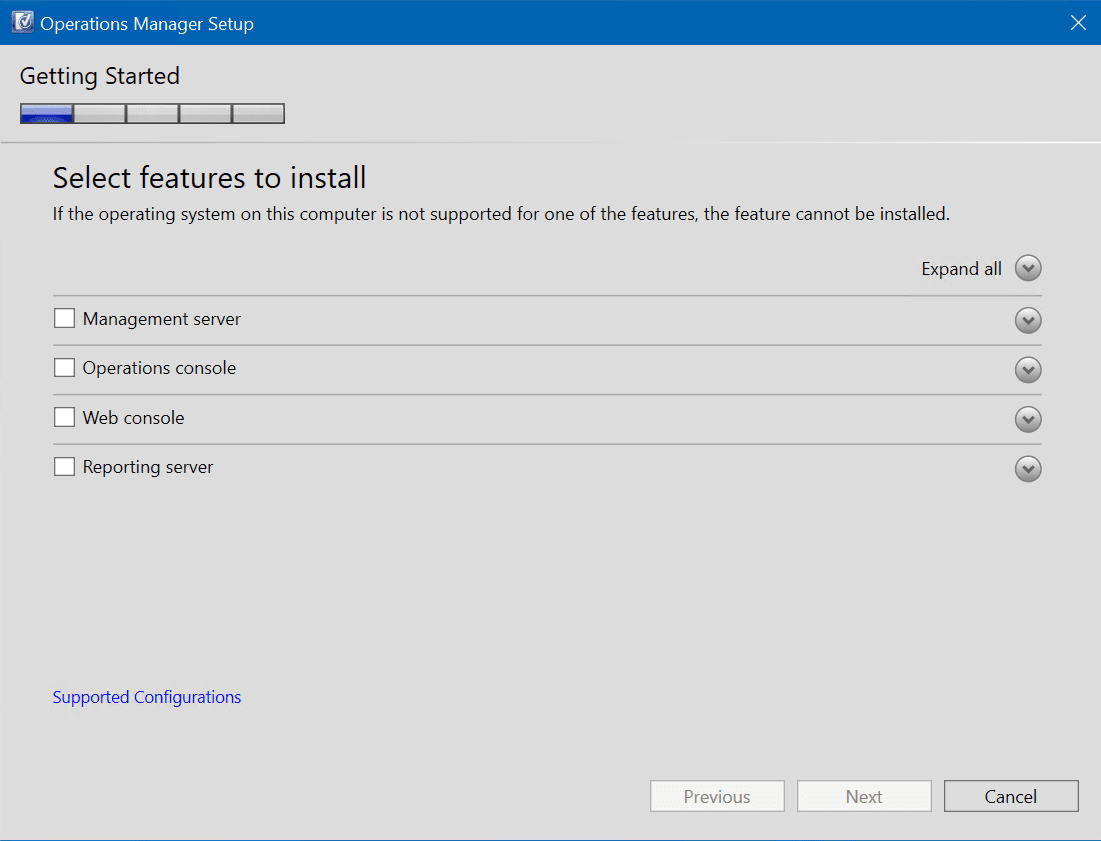Expand the Management server details
Screen dimensions: 1101x841
1028,320
